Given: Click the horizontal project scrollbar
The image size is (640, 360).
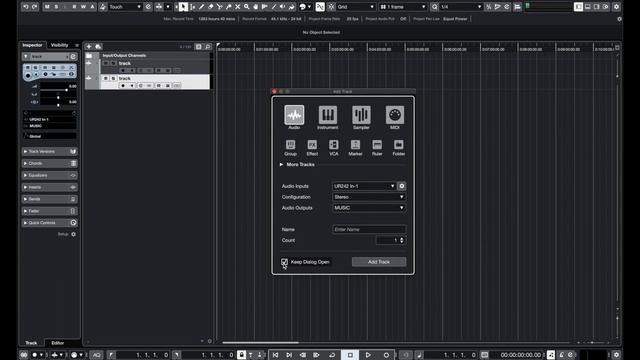Looking at the screenshot, I should (x=260, y=342).
